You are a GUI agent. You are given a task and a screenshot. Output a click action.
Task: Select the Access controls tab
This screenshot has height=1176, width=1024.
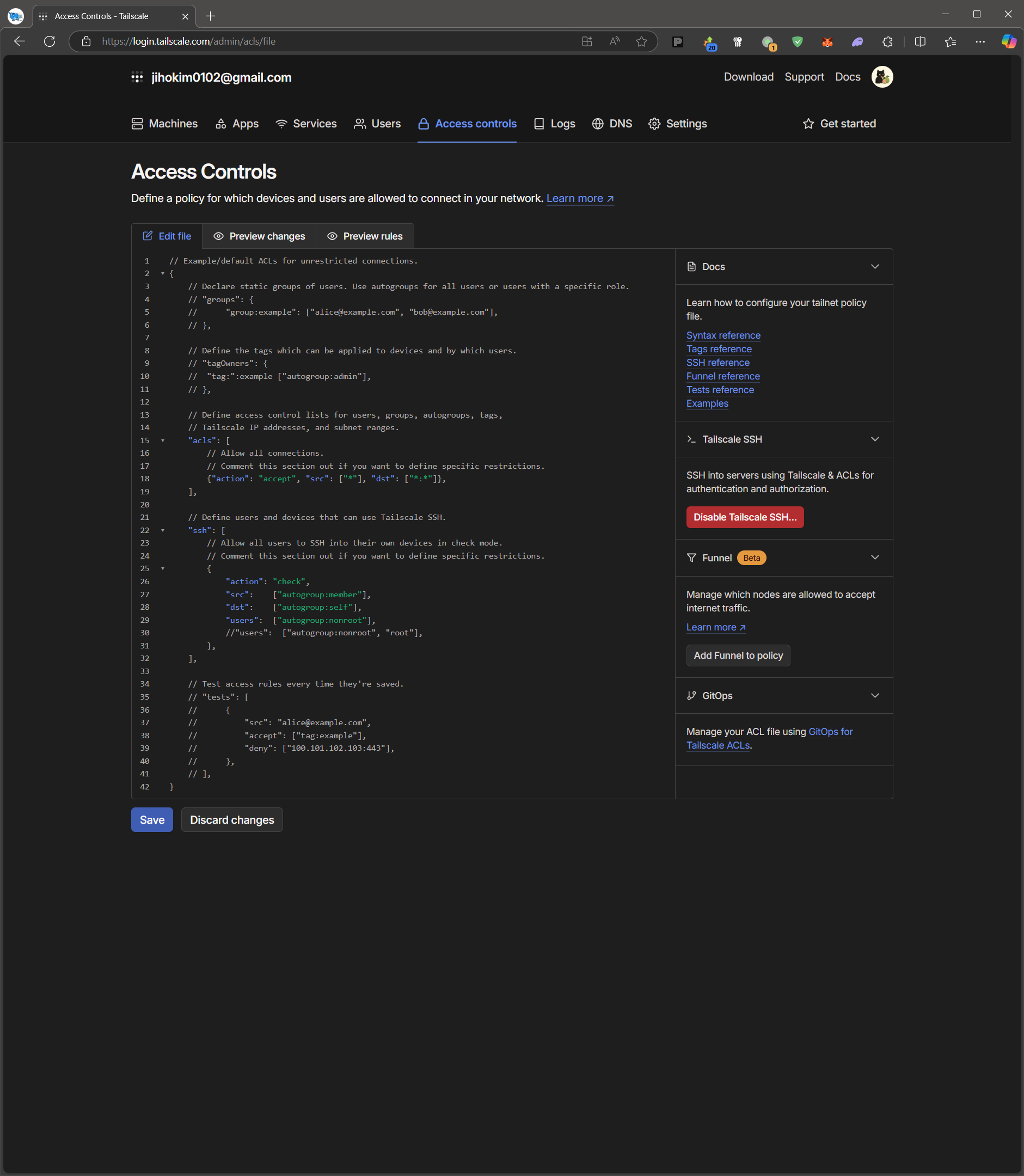coord(467,124)
